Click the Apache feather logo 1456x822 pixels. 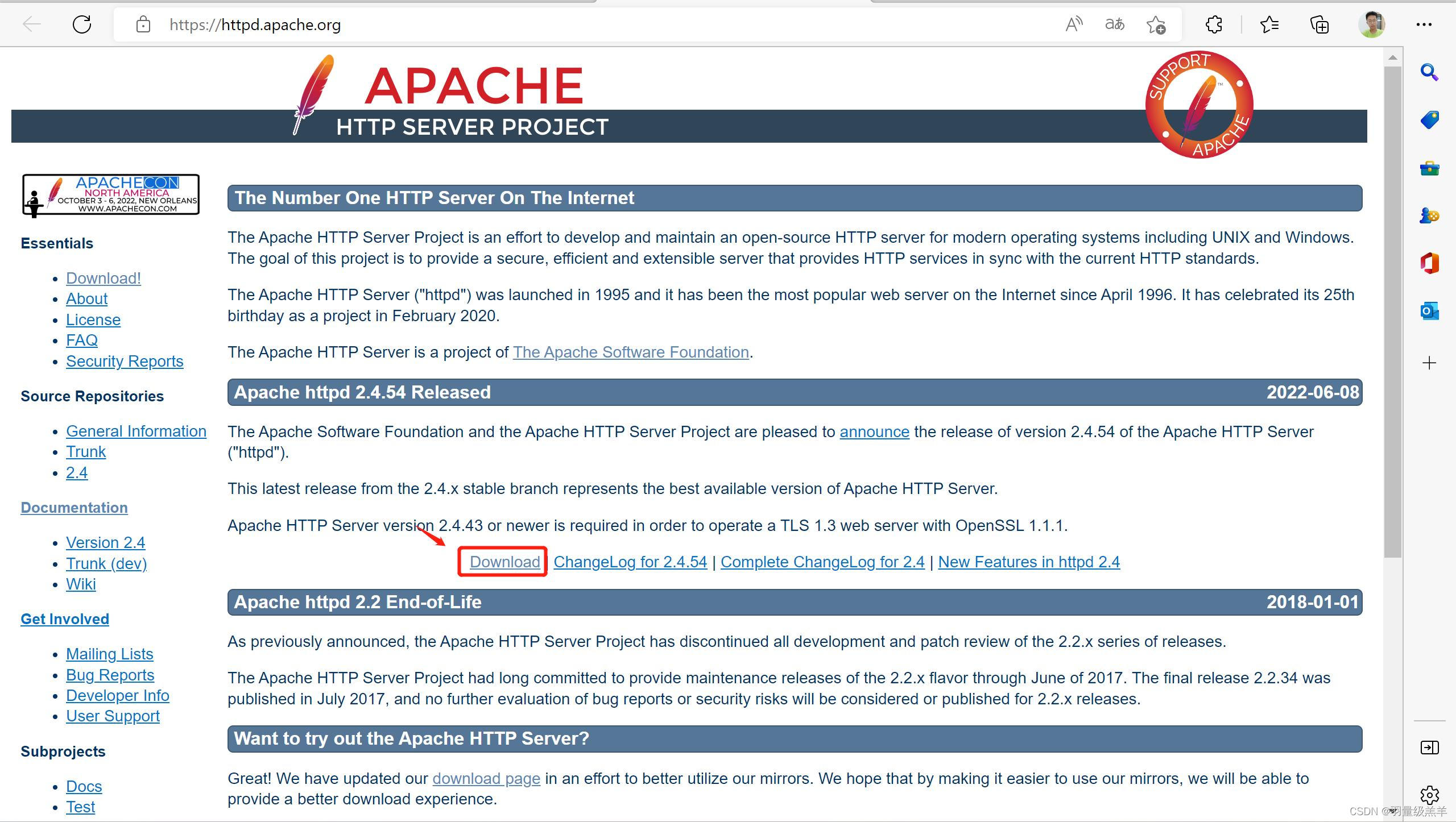tap(313, 94)
